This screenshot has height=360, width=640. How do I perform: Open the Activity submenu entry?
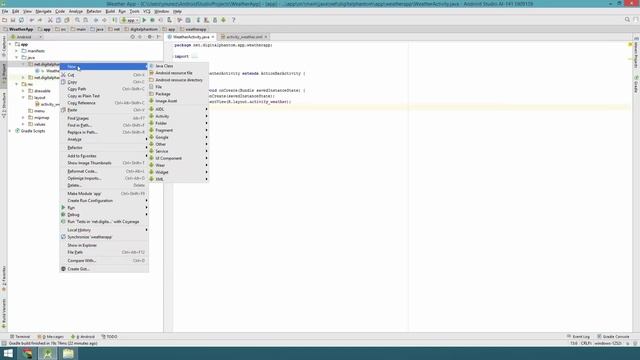(178, 116)
